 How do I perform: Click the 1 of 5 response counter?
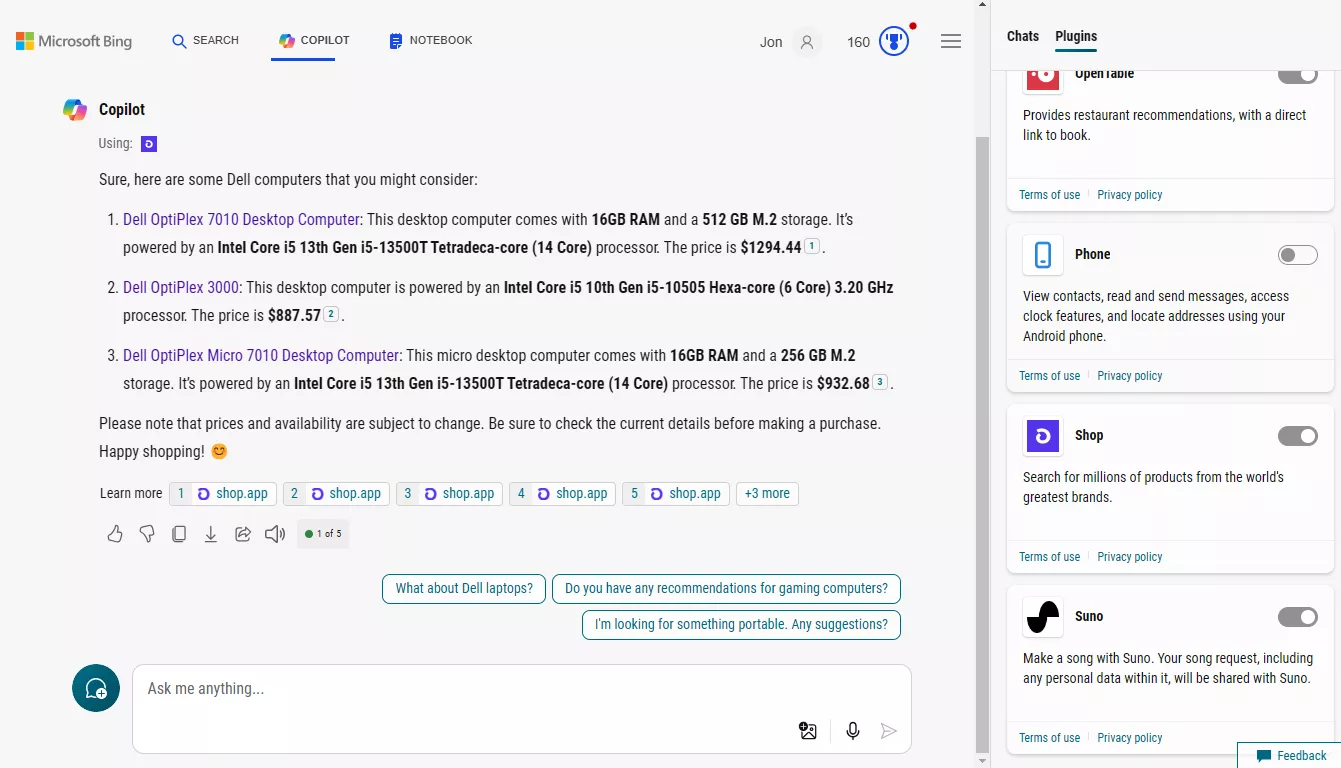pos(323,534)
